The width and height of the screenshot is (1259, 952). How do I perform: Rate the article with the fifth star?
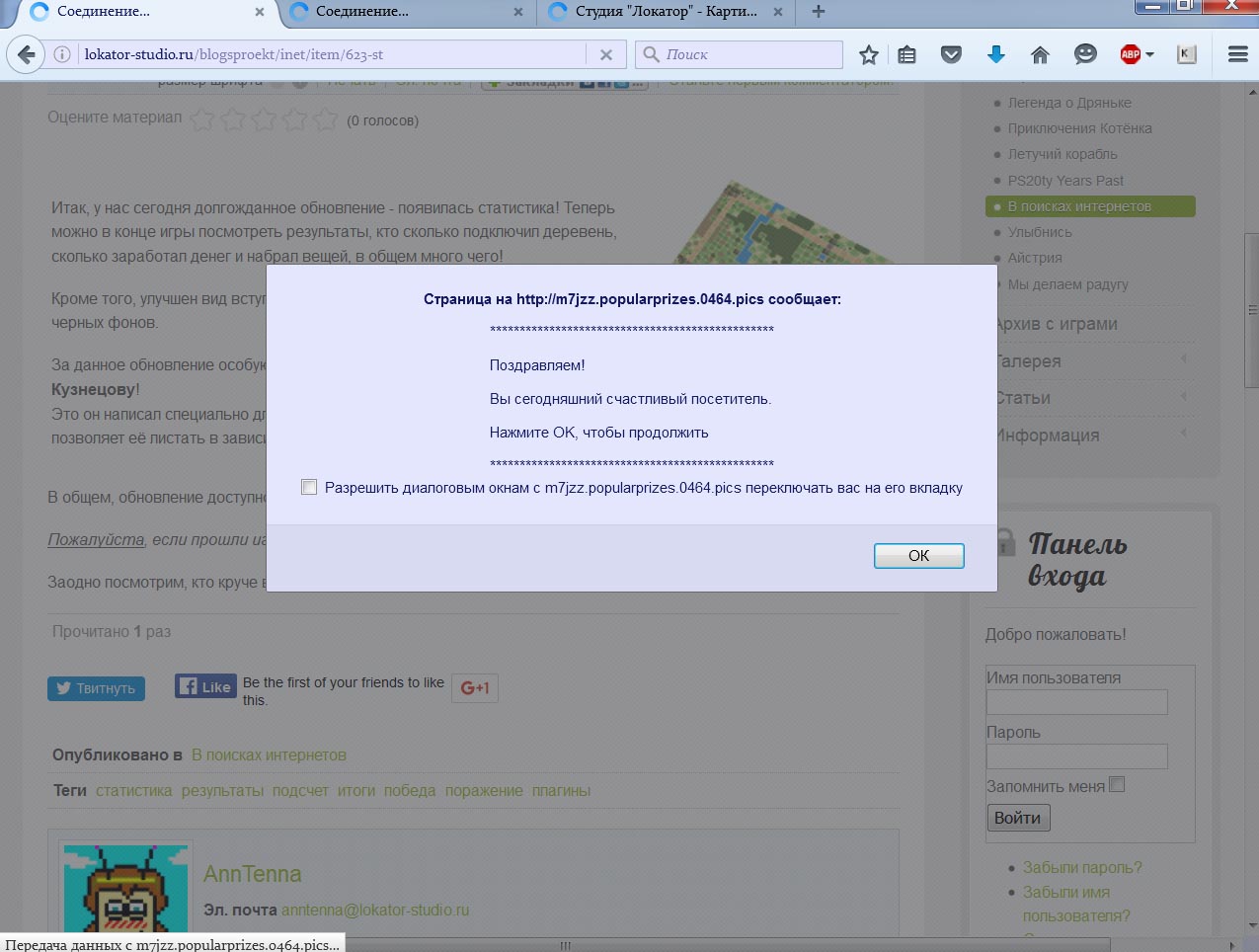coord(325,120)
